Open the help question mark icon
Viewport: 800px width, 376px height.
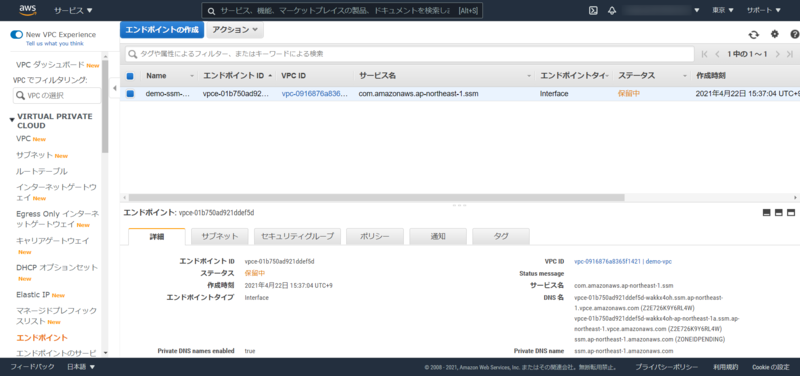click(795, 34)
